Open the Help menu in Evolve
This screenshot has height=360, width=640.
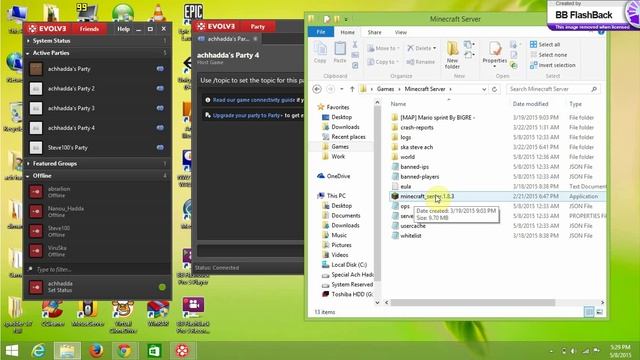pos(123,29)
